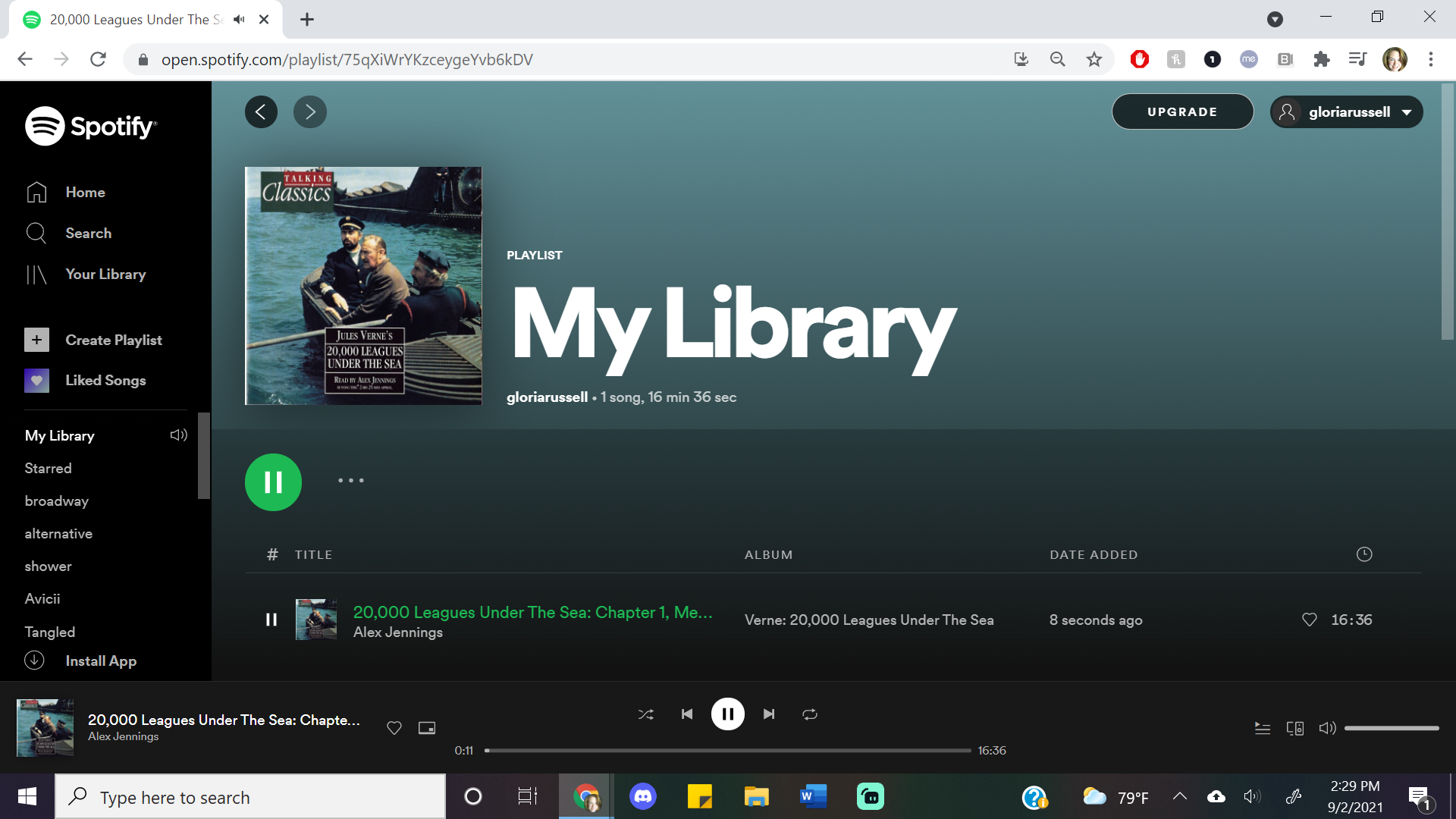
Task: Click the Create Playlist button
Action: (x=113, y=340)
